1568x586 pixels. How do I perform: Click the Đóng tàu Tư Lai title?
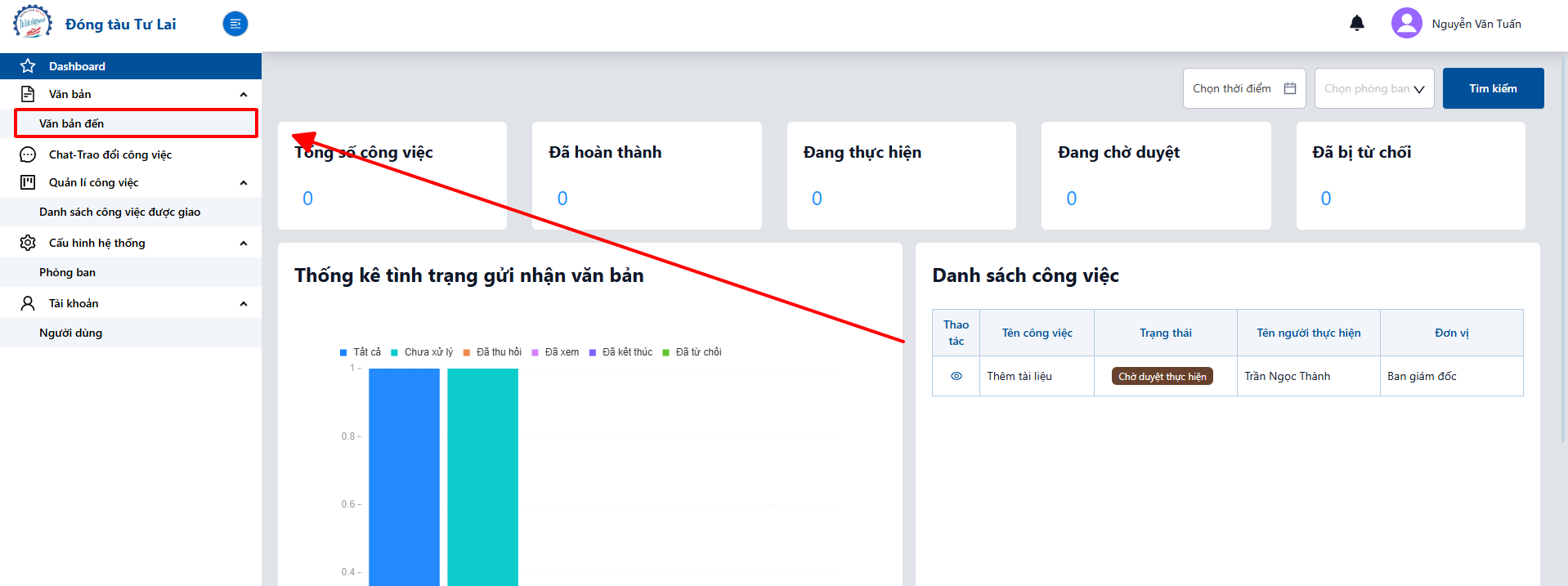click(121, 25)
